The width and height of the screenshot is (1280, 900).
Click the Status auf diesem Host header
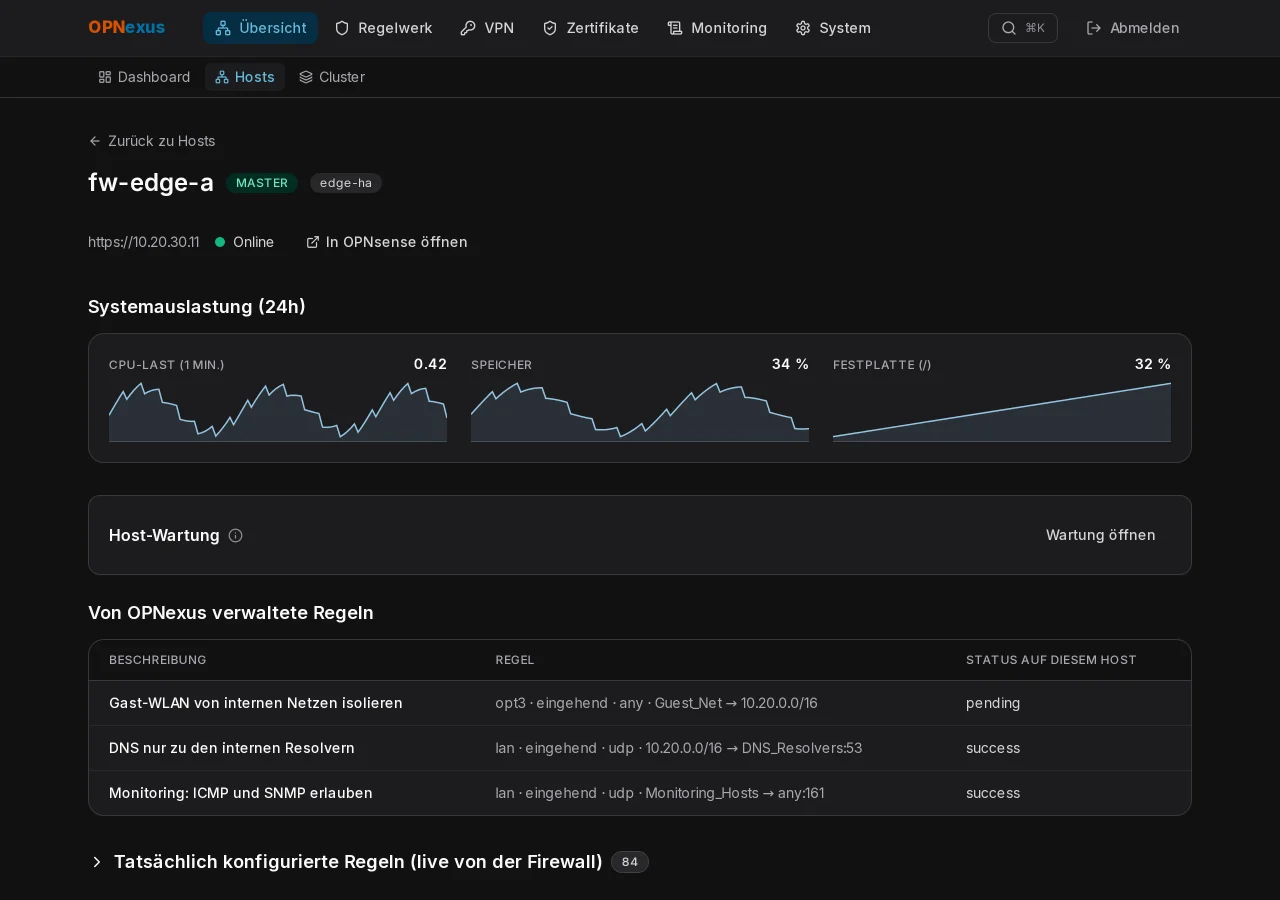[1051, 660]
